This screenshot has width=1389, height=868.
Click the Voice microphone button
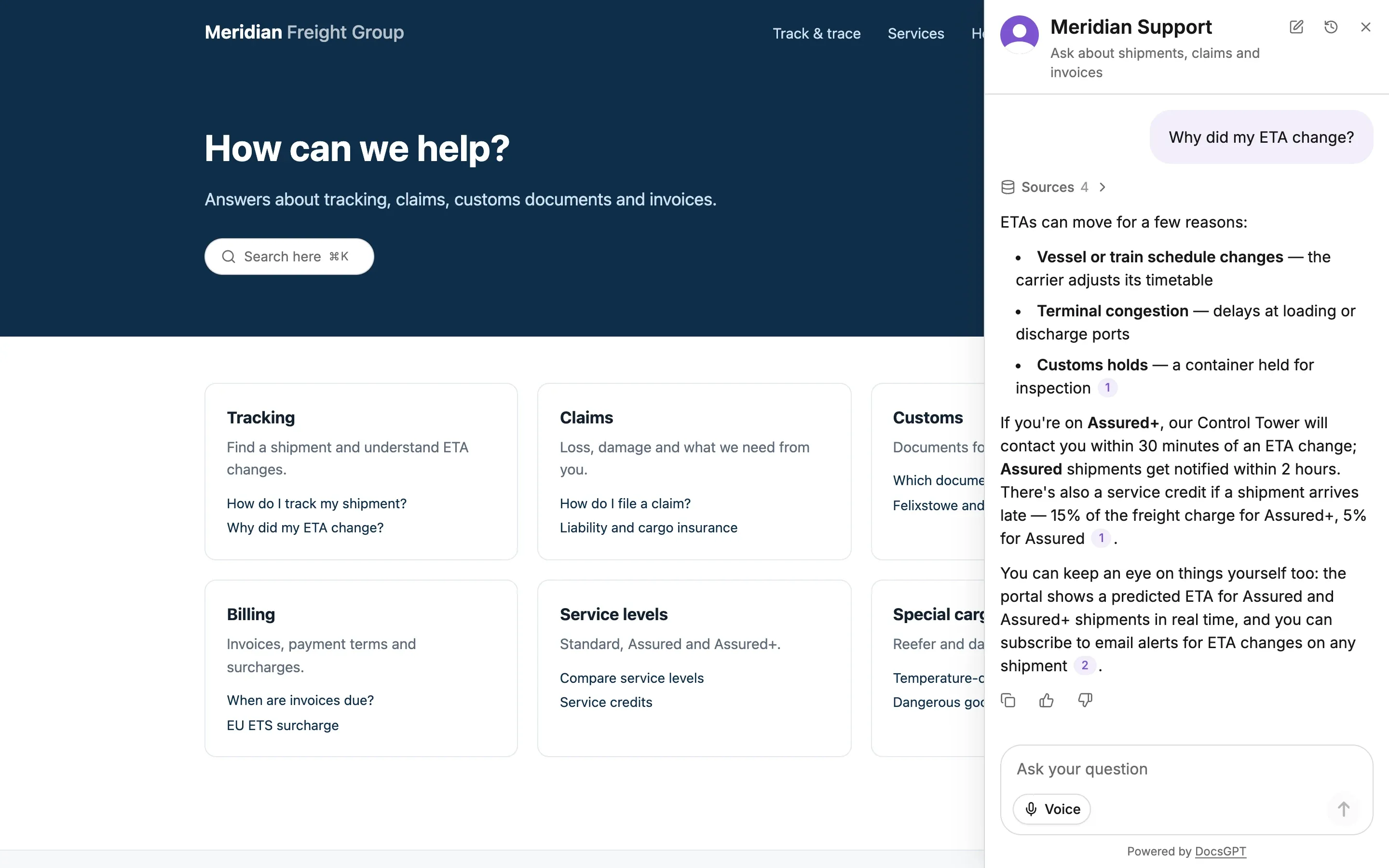click(x=1051, y=809)
